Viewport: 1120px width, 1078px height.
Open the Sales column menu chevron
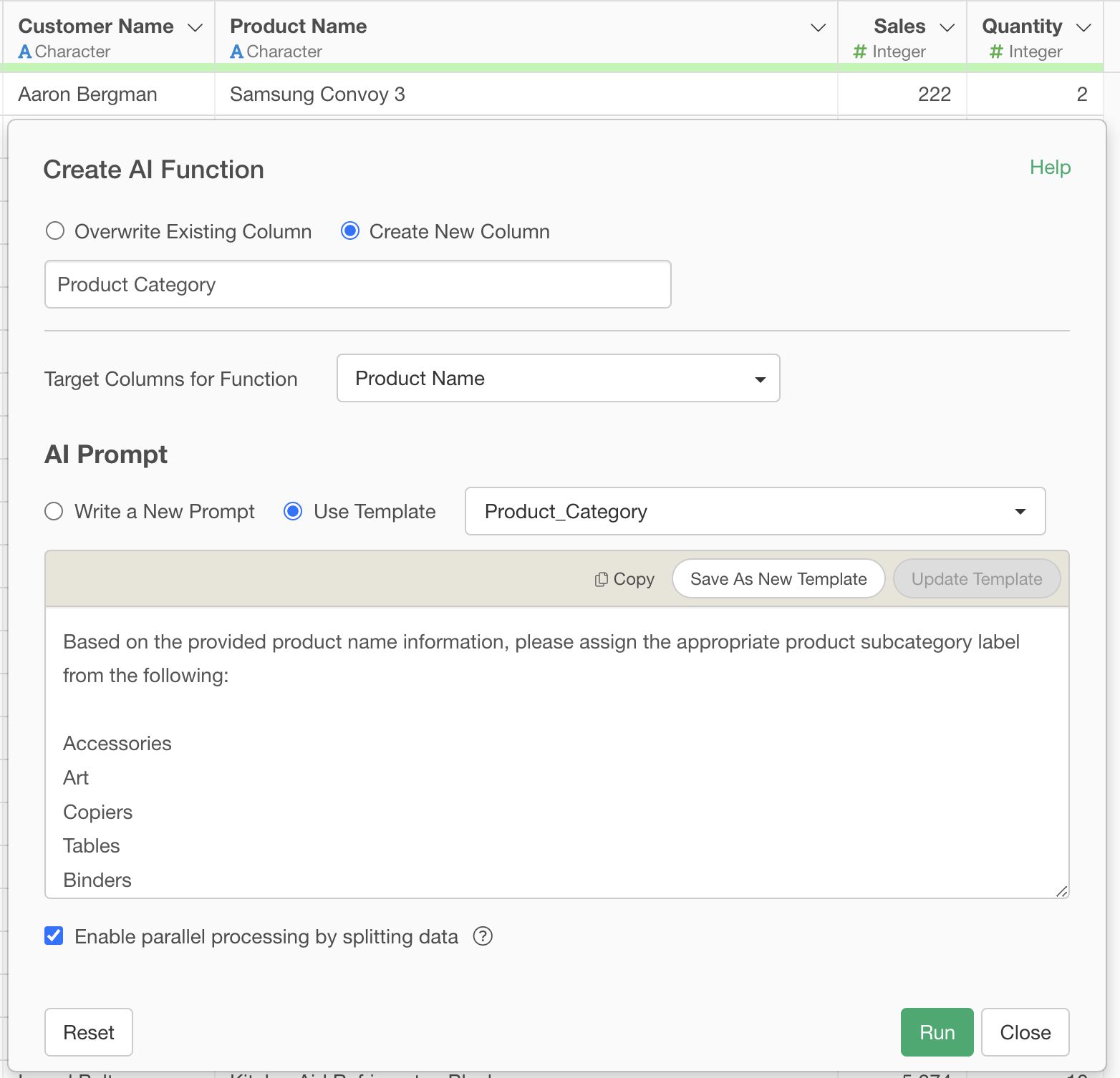pyautogui.click(x=947, y=28)
